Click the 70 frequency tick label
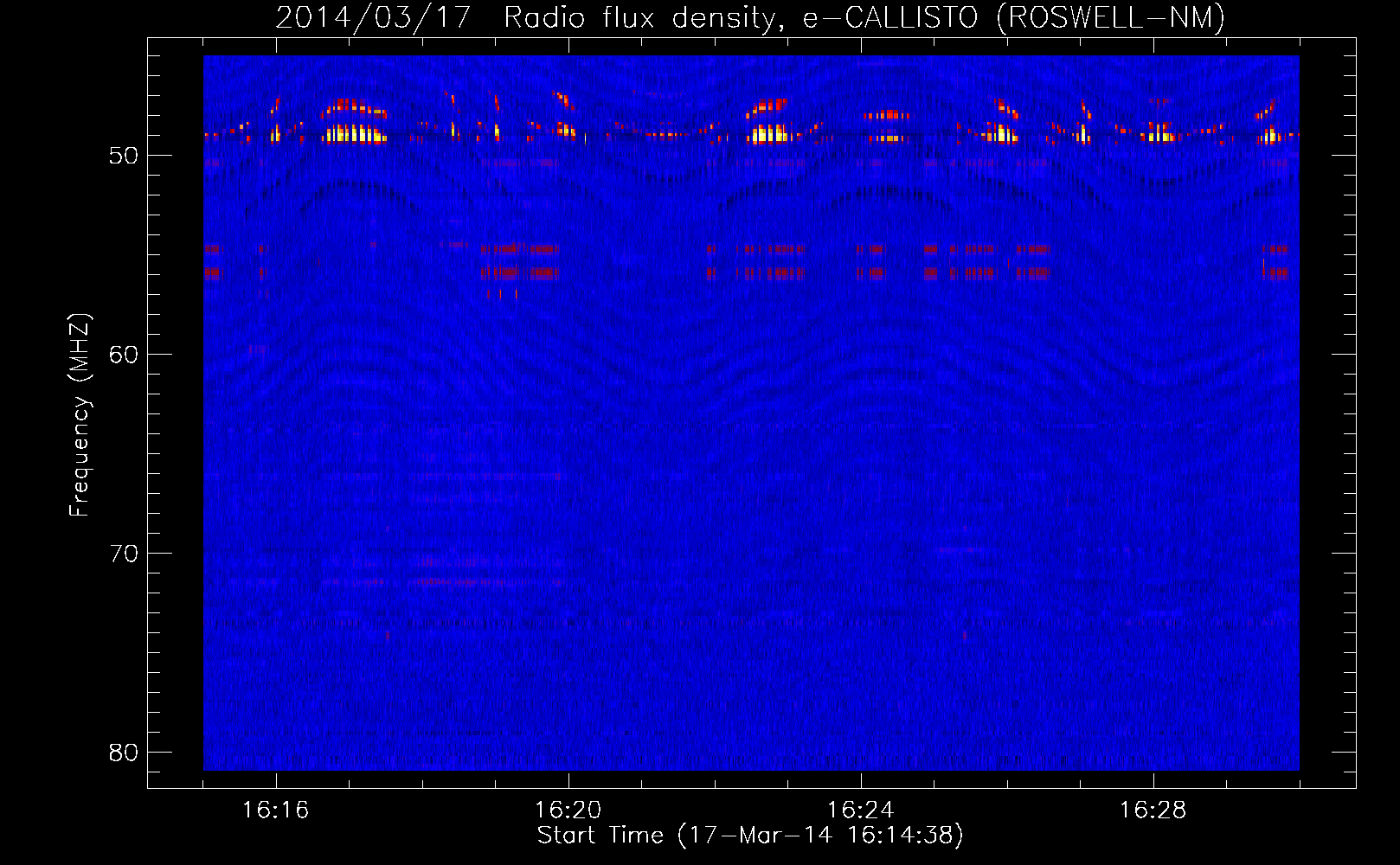 [x=124, y=554]
